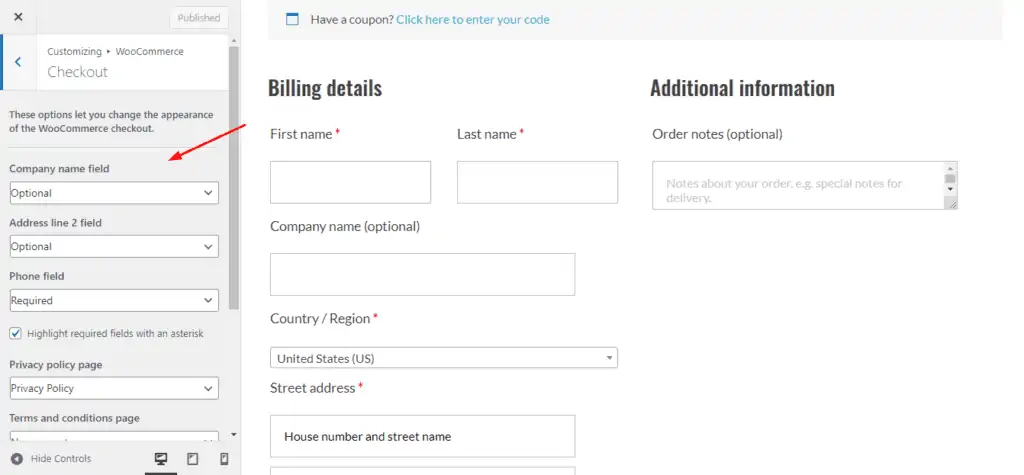This screenshot has width=1024, height=475.
Task: Expand the Phone field dropdown
Action: click(x=113, y=300)
